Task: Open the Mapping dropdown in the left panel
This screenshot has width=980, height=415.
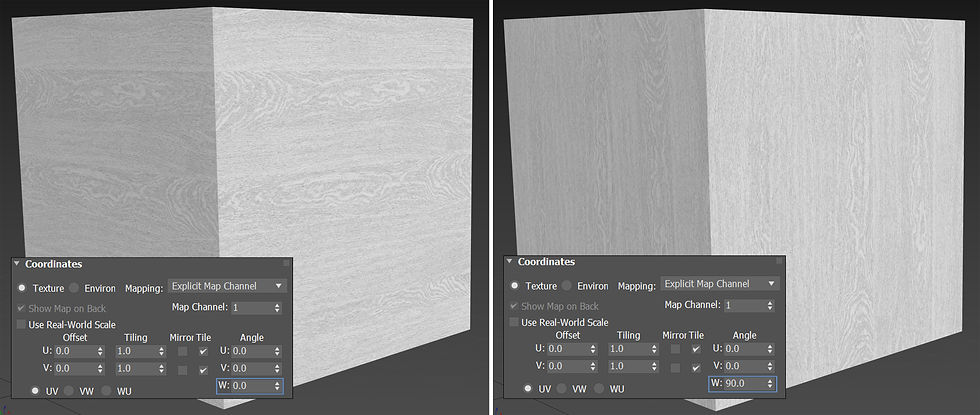Action: tap(228, 286)
